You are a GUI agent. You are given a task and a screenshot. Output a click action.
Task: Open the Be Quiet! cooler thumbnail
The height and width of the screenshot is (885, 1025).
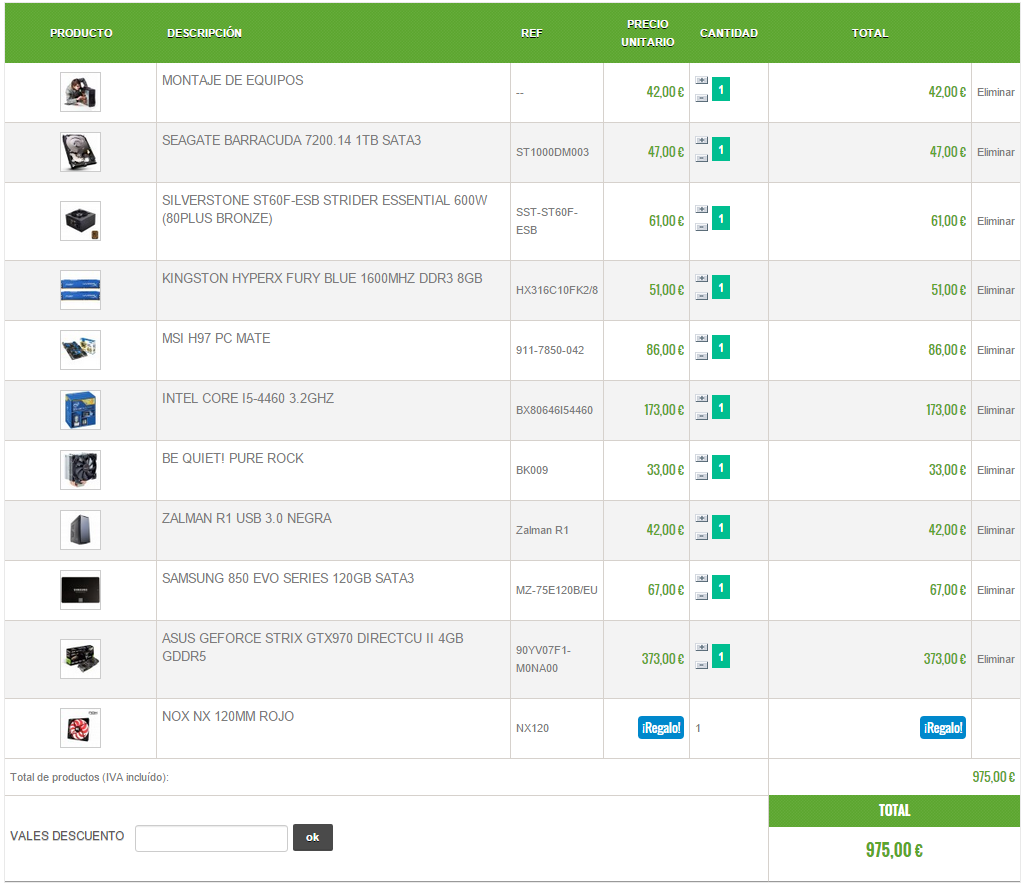(x=80, y=470)
